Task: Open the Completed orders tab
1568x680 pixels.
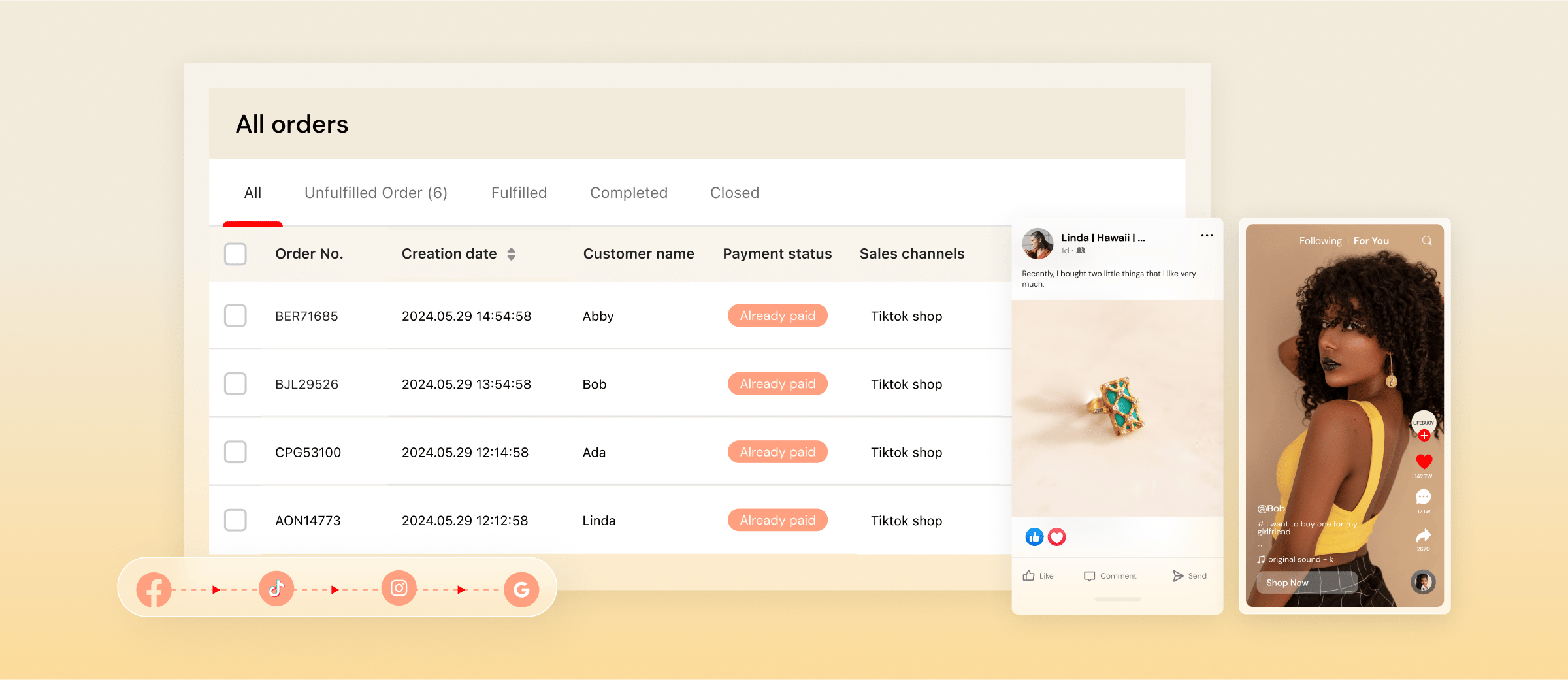Action: [629, 193]
